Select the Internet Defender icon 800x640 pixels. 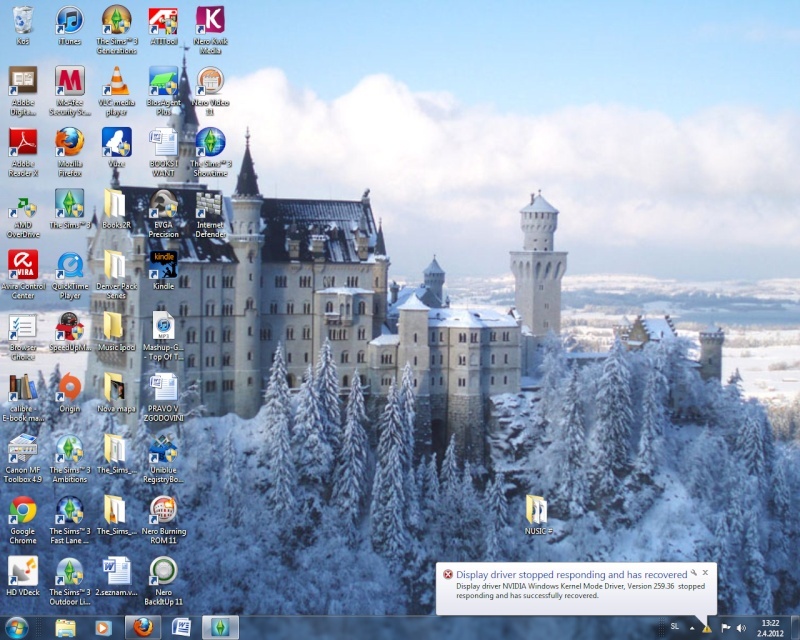pyautogui.click(x=210, y=213)
